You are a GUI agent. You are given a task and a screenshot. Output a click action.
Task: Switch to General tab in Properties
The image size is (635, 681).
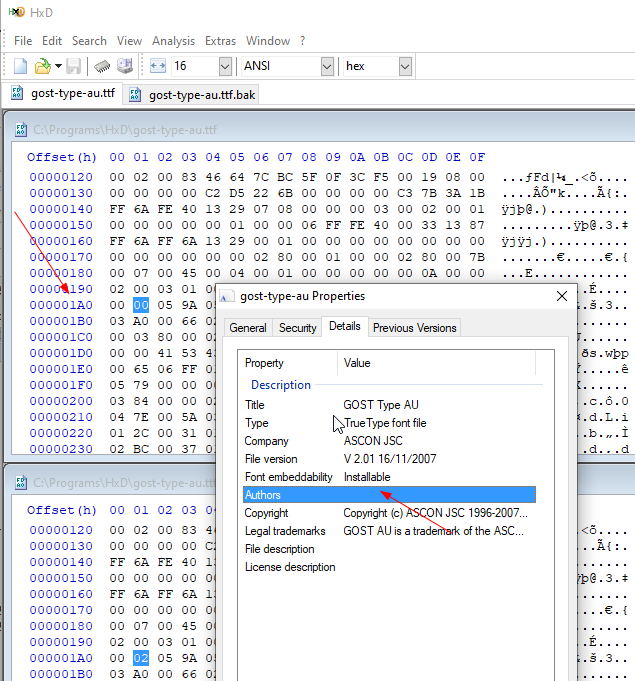(248, 328)
